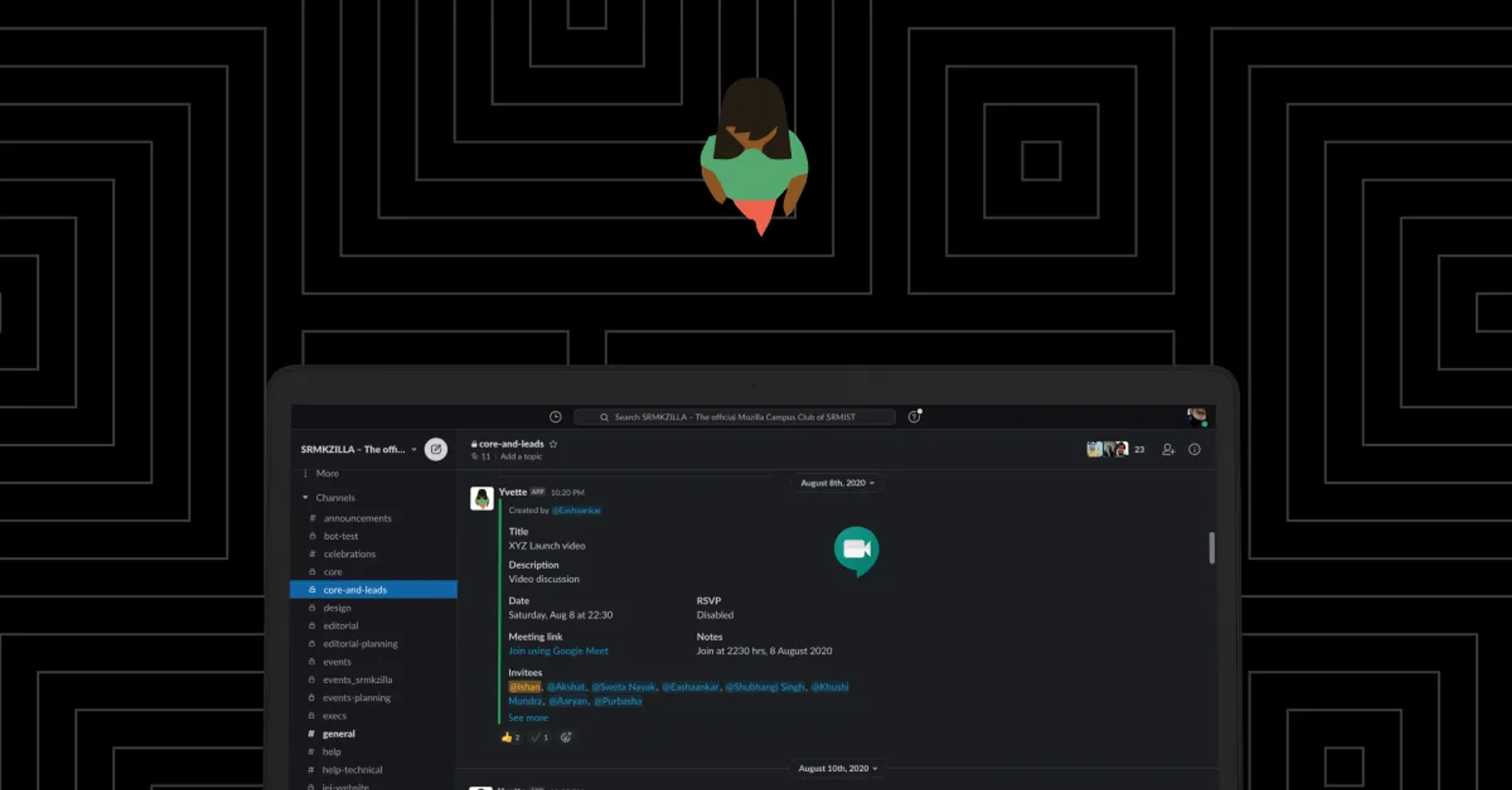
Task: Click the Yvette sender name
Action: 512,492
